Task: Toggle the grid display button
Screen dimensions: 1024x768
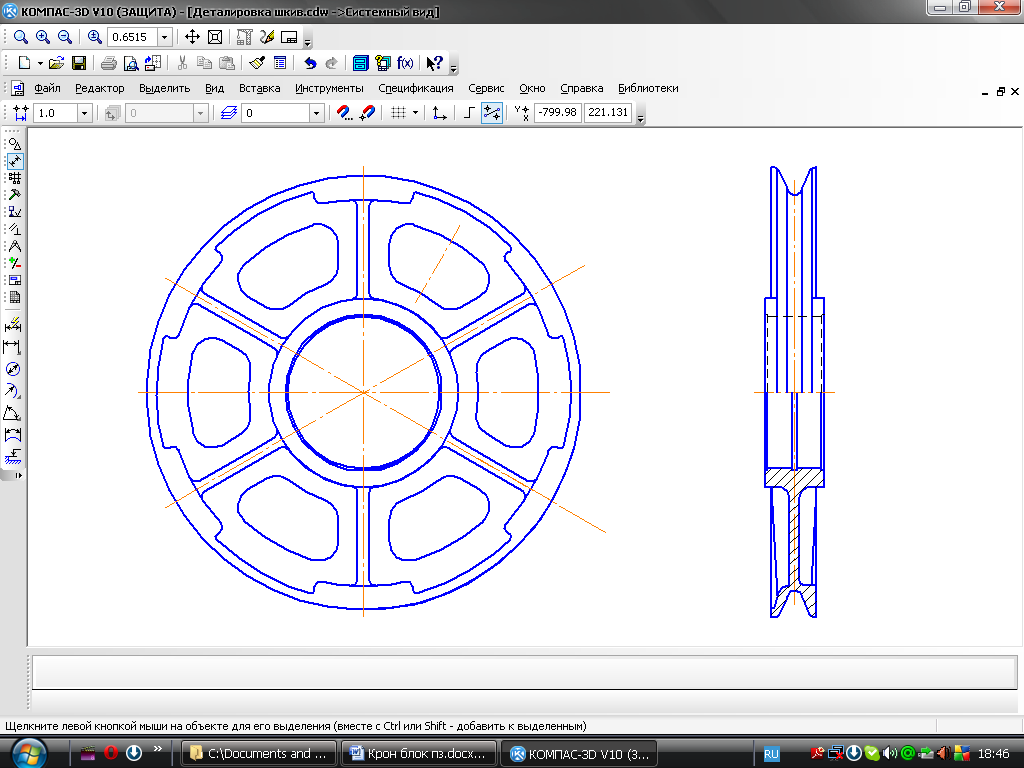Action: [398, 113]
